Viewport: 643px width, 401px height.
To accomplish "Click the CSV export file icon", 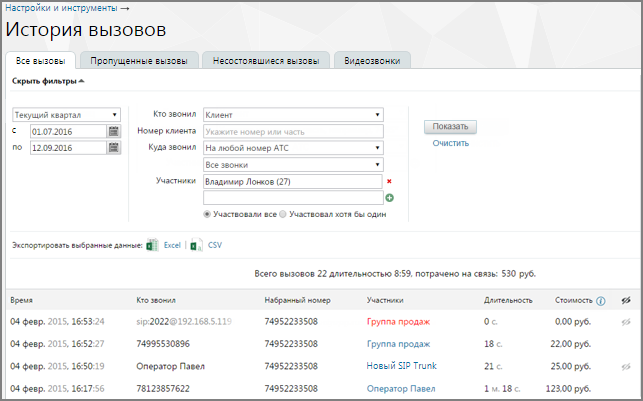I will point(196,245).
